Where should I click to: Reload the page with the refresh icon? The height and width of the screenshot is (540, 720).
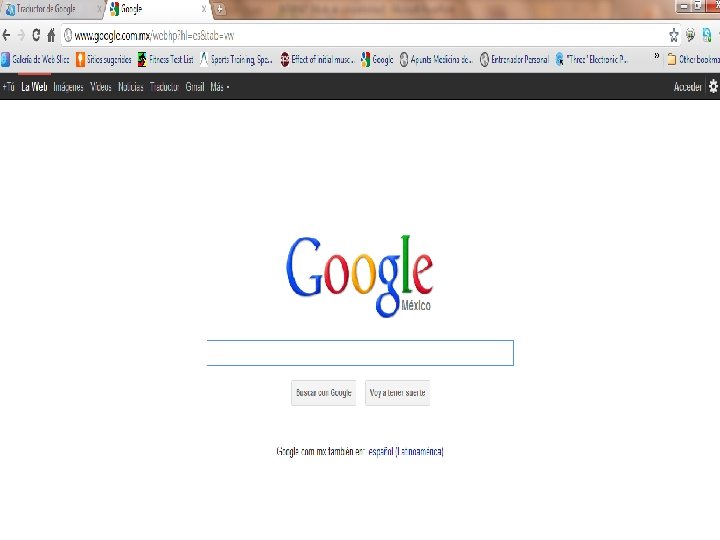click(36, 35)
